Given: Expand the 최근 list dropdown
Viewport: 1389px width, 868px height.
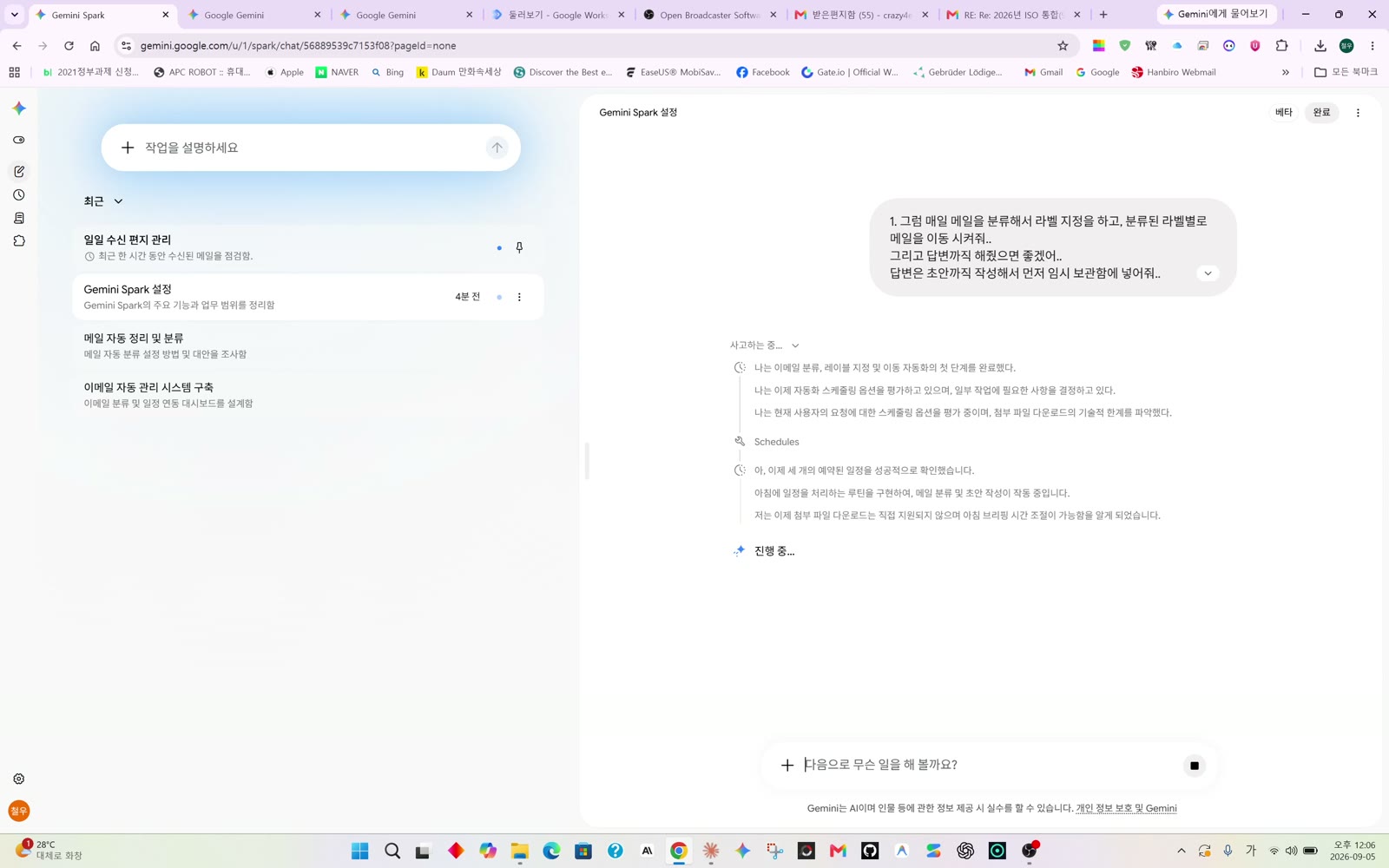Looking at the screenshot, I should point(118,201).
